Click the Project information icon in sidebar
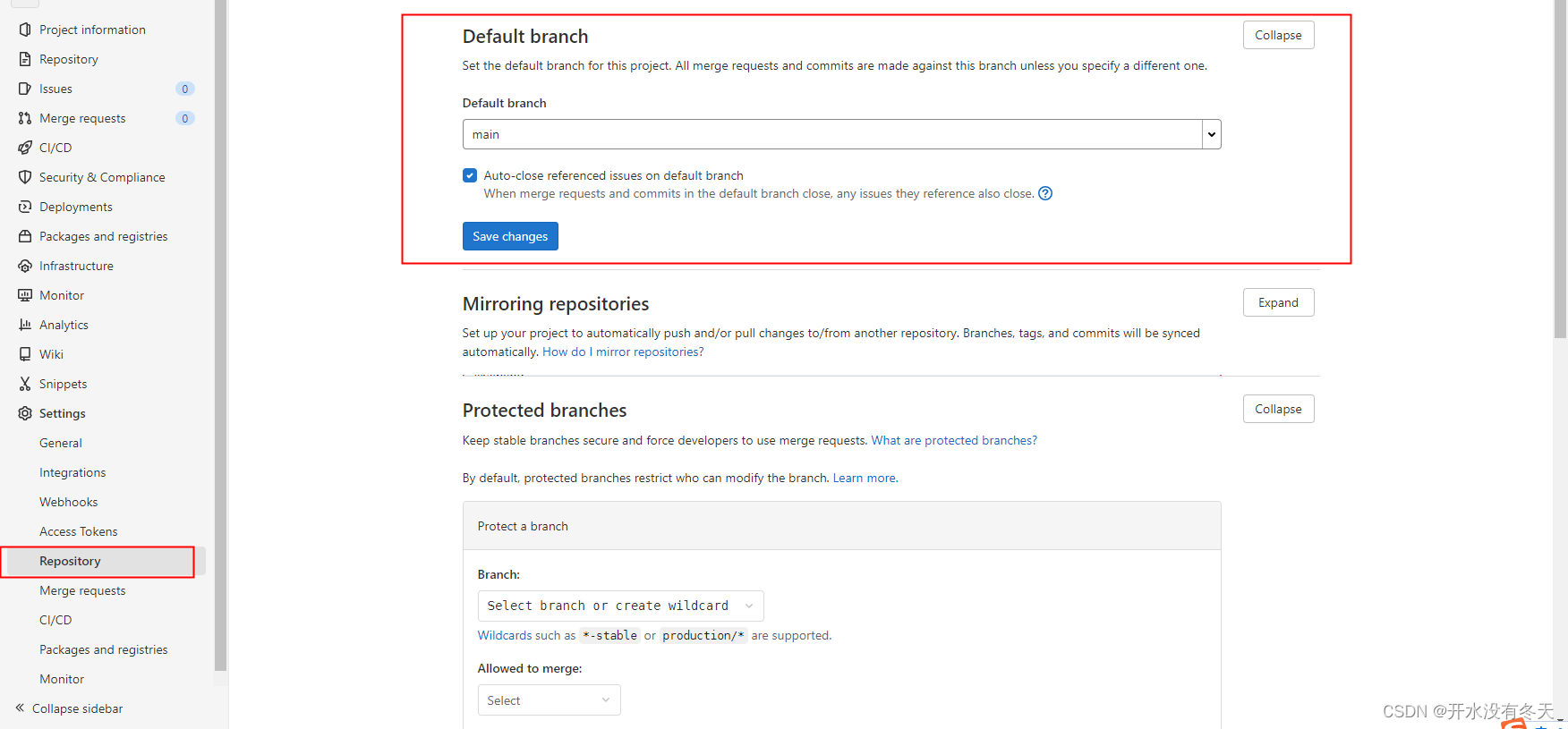This screenshot has height=729, width=1568. click(x=25, y=30)
